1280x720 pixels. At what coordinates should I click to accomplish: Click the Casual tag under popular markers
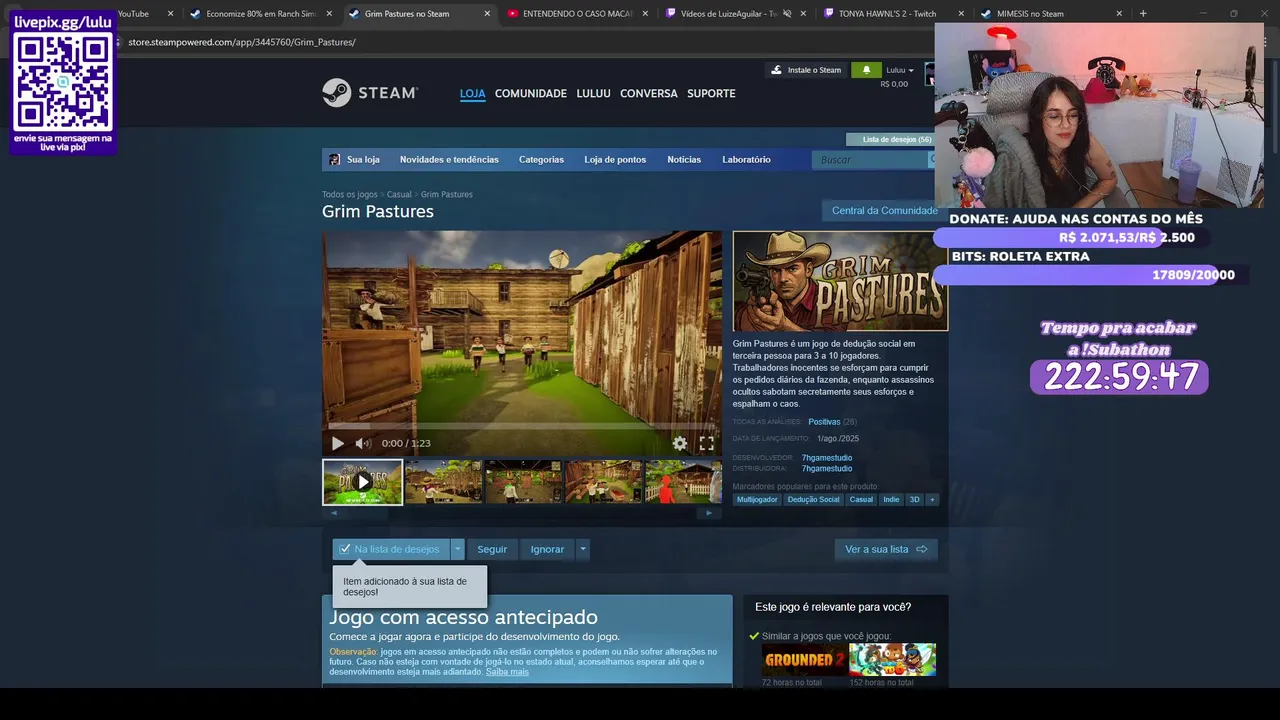861,499
